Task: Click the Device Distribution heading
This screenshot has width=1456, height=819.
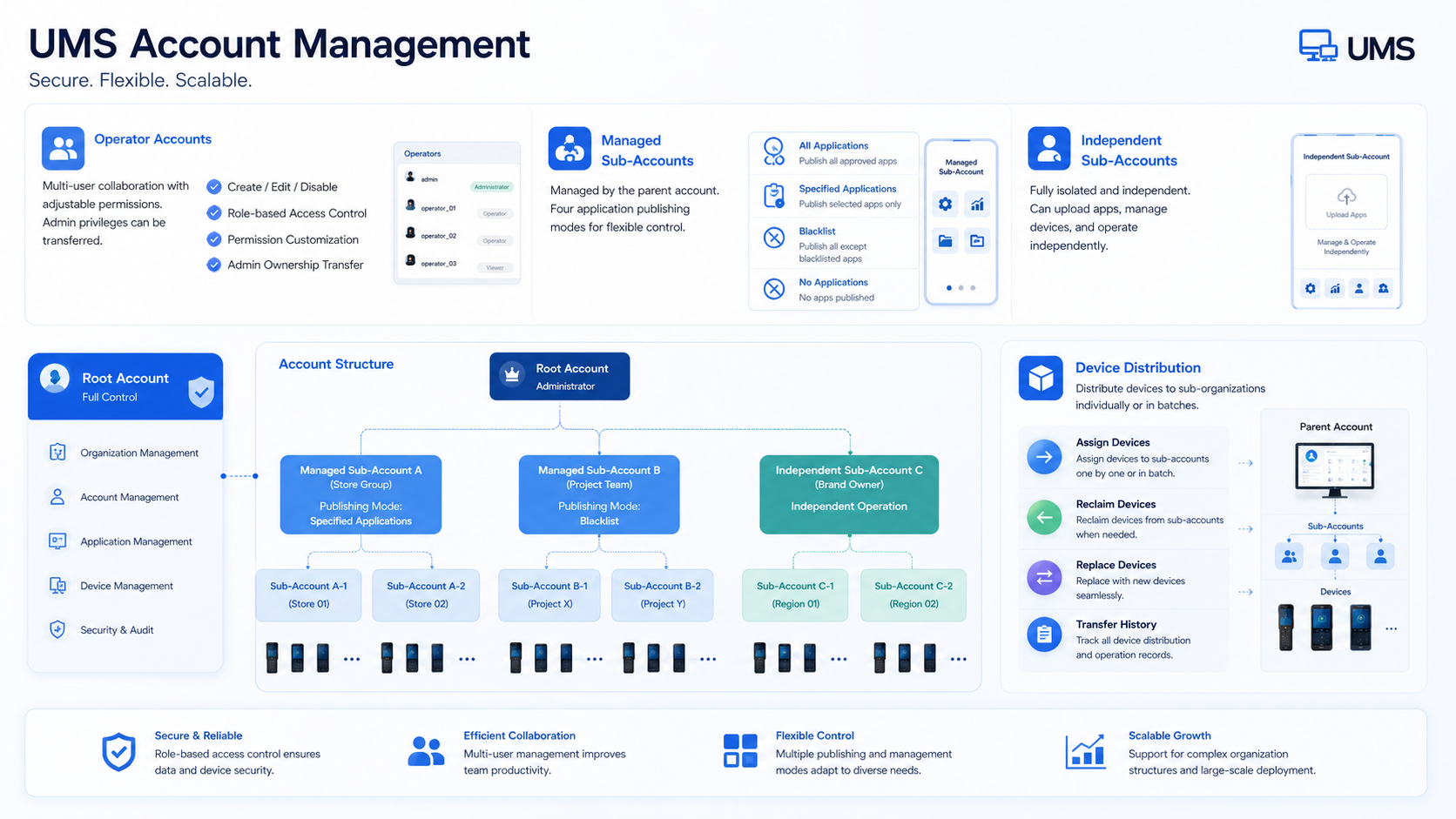Action: (1138, 367)
